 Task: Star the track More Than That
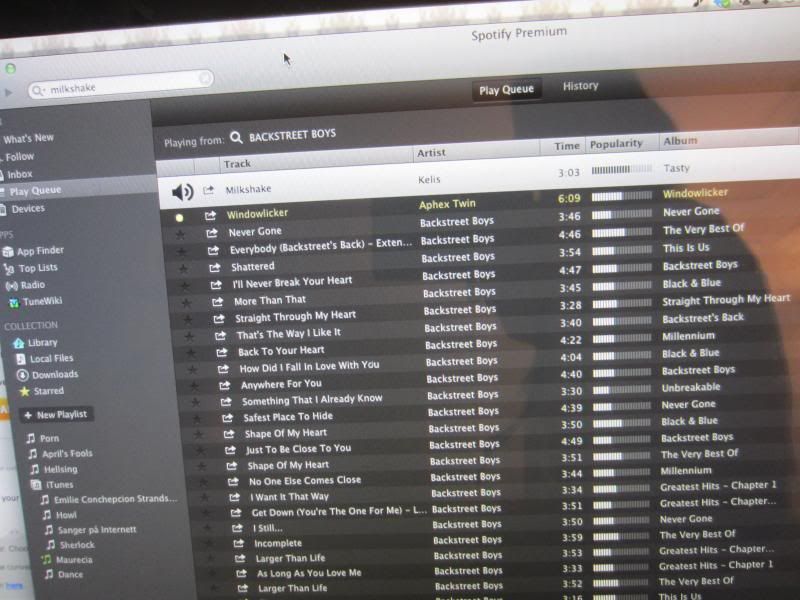[186, 303]
